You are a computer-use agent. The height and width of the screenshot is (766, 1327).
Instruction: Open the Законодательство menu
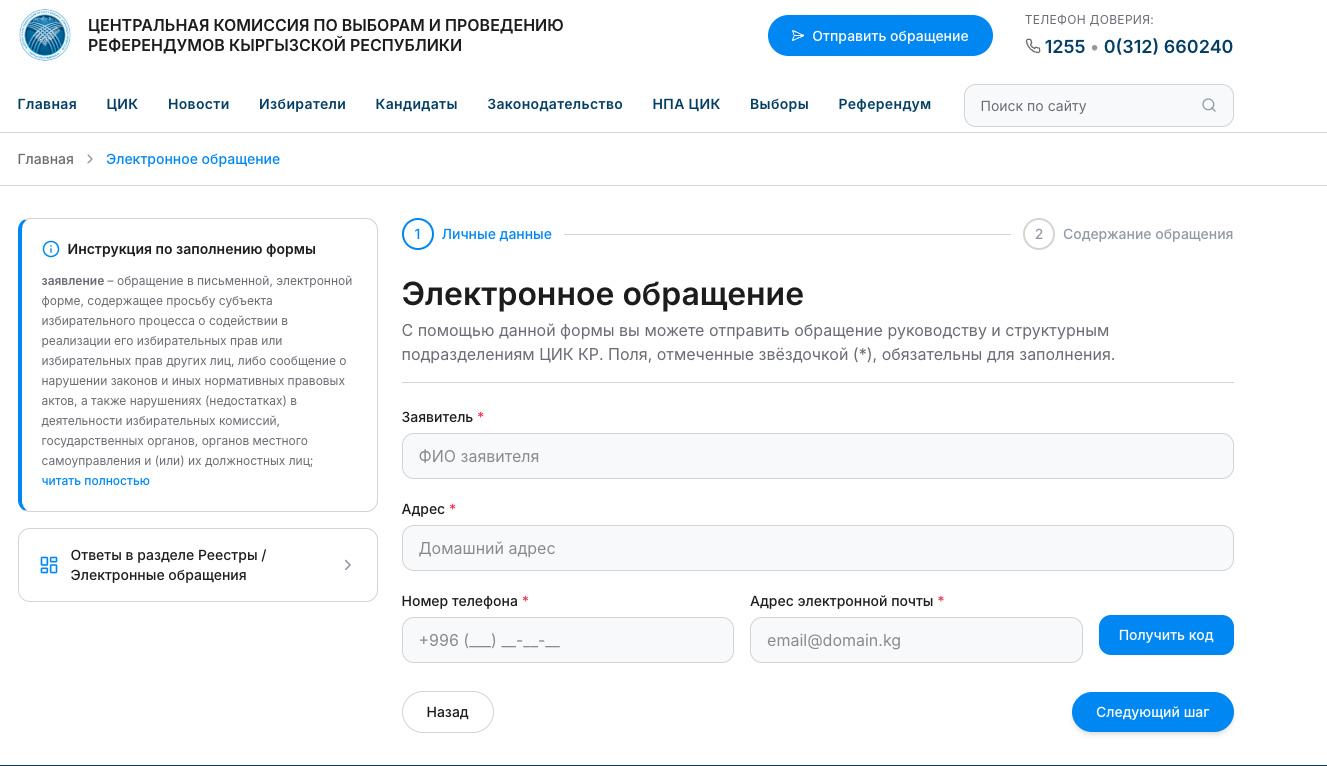pos(555,104)
